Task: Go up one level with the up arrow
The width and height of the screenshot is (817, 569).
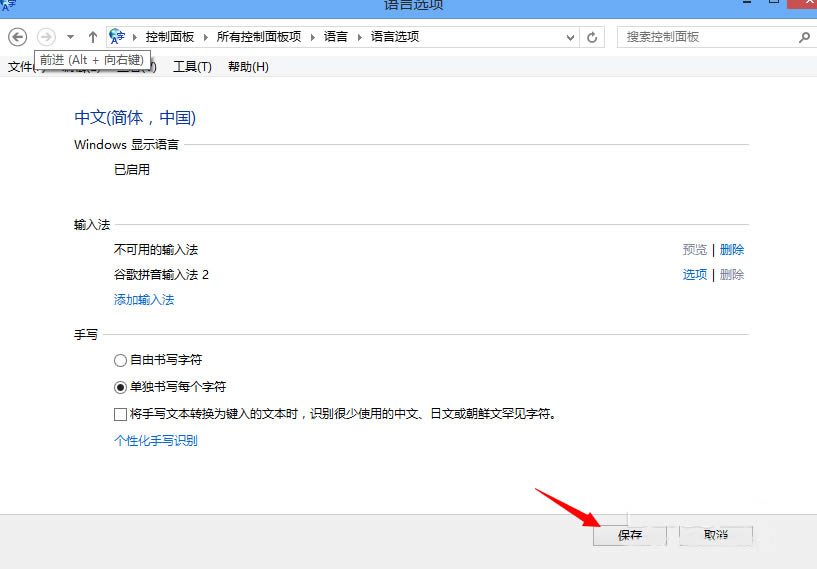Action: click(93, 37)
